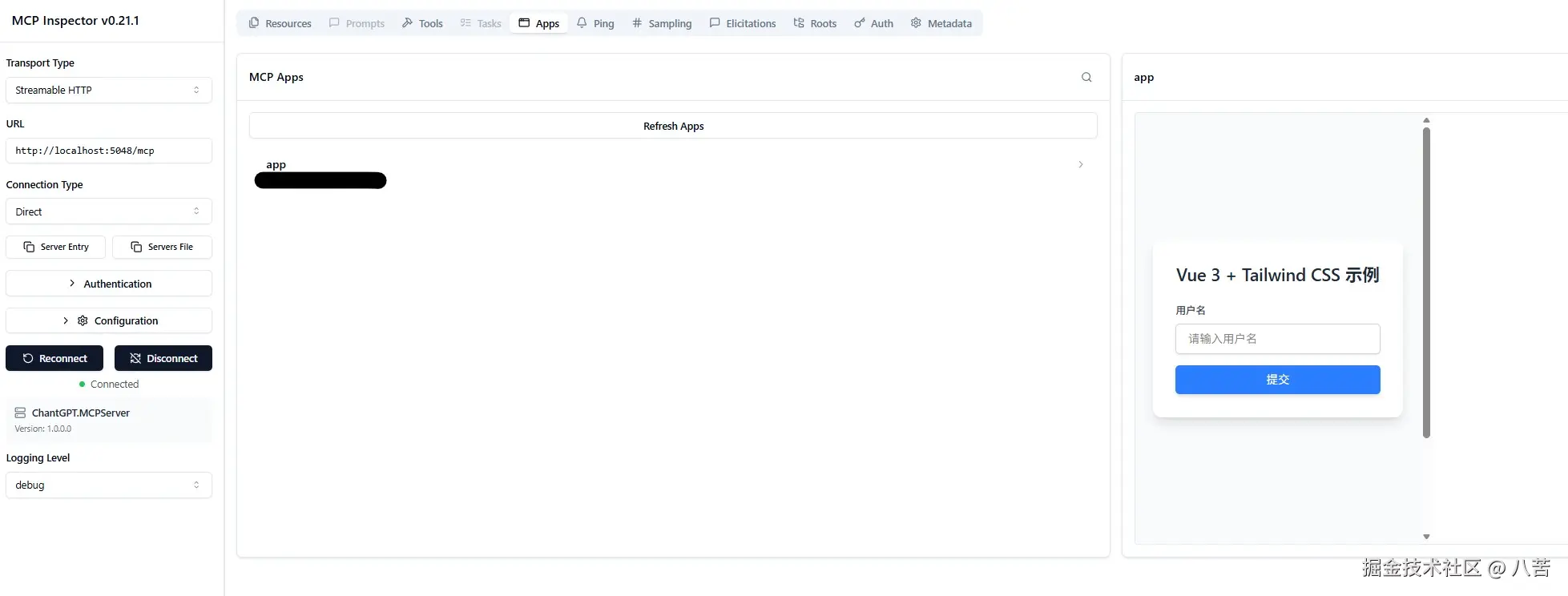Screen dimensions: 1568x596
Task: Click the Connected status text
Action: [x=115, y=385]
